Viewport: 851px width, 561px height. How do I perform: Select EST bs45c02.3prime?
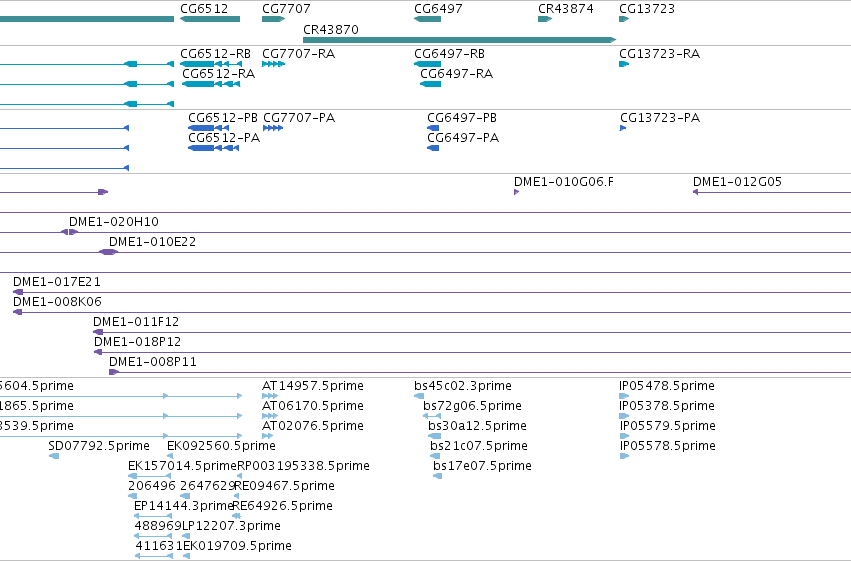point(419,396)
